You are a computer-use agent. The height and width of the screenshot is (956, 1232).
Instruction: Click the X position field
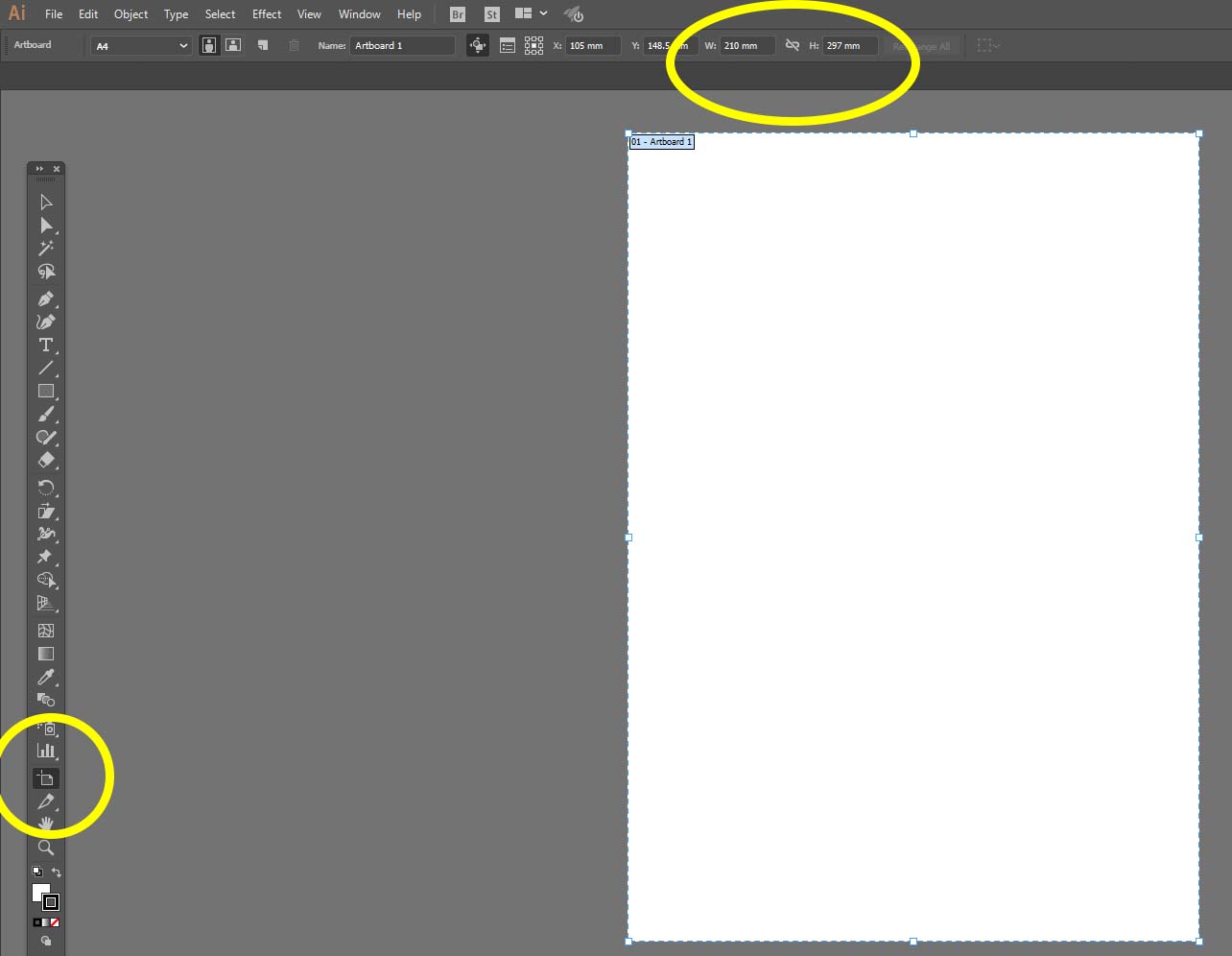click(x=593, y=45)
